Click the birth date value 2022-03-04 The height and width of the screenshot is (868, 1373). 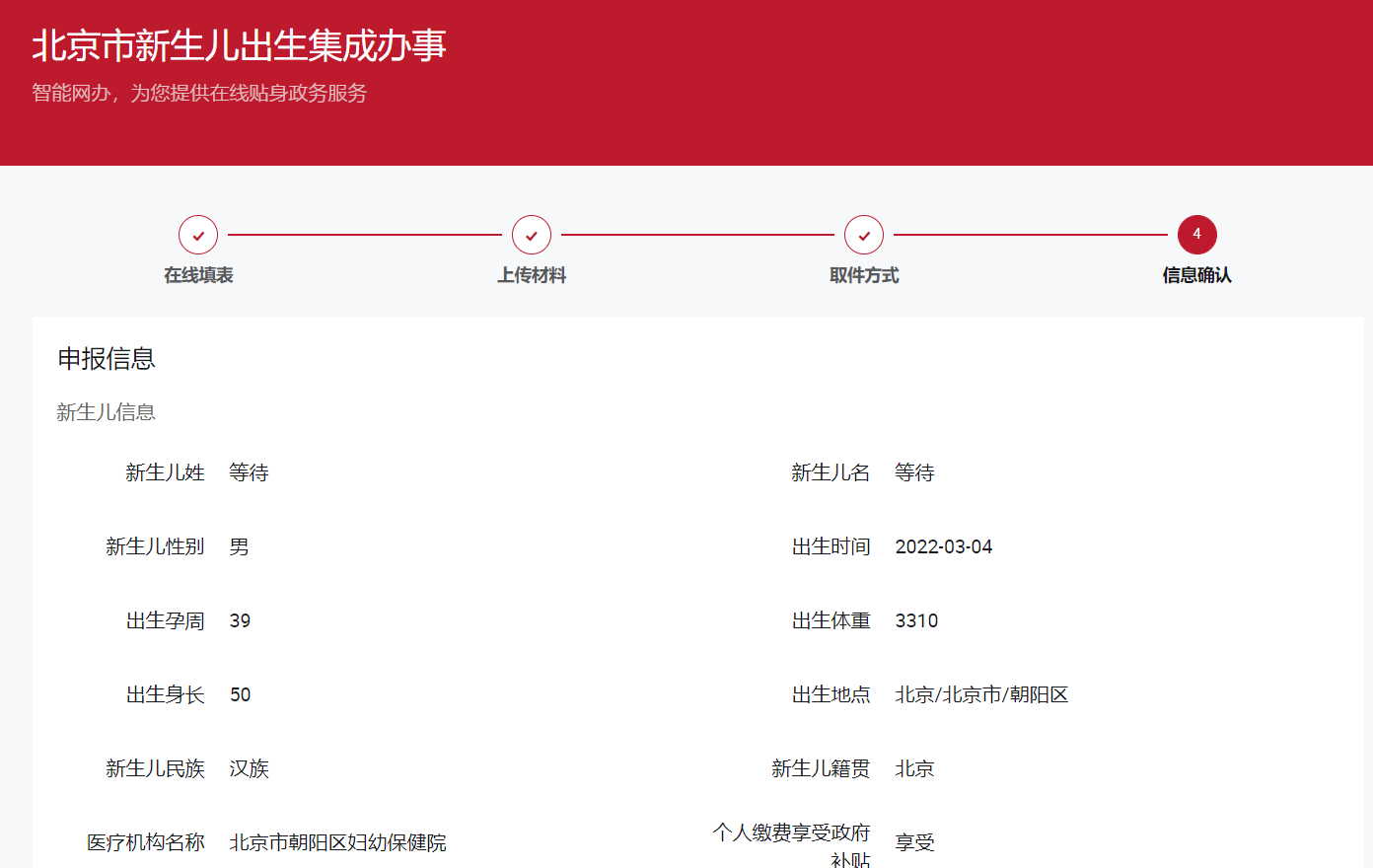(943, 546)
